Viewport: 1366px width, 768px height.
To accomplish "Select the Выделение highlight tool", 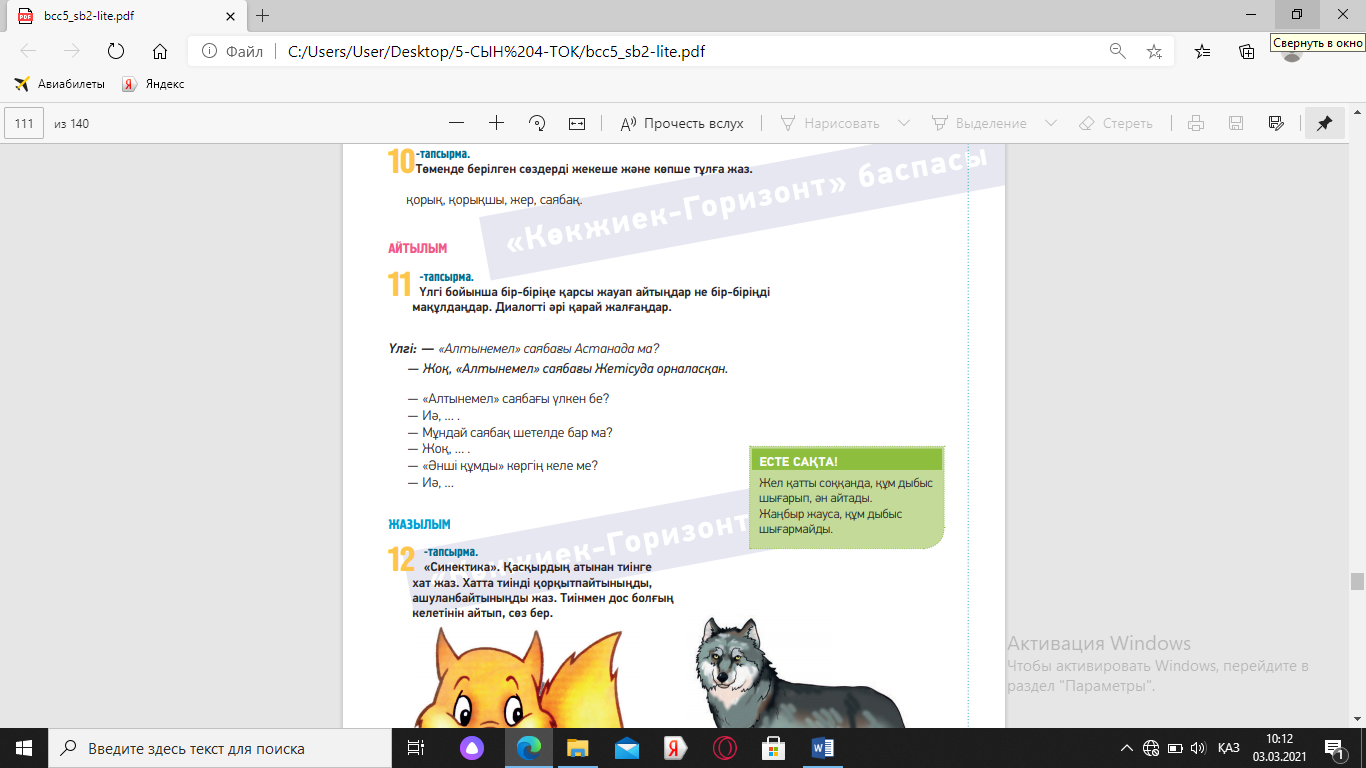I will click(979, 123).
